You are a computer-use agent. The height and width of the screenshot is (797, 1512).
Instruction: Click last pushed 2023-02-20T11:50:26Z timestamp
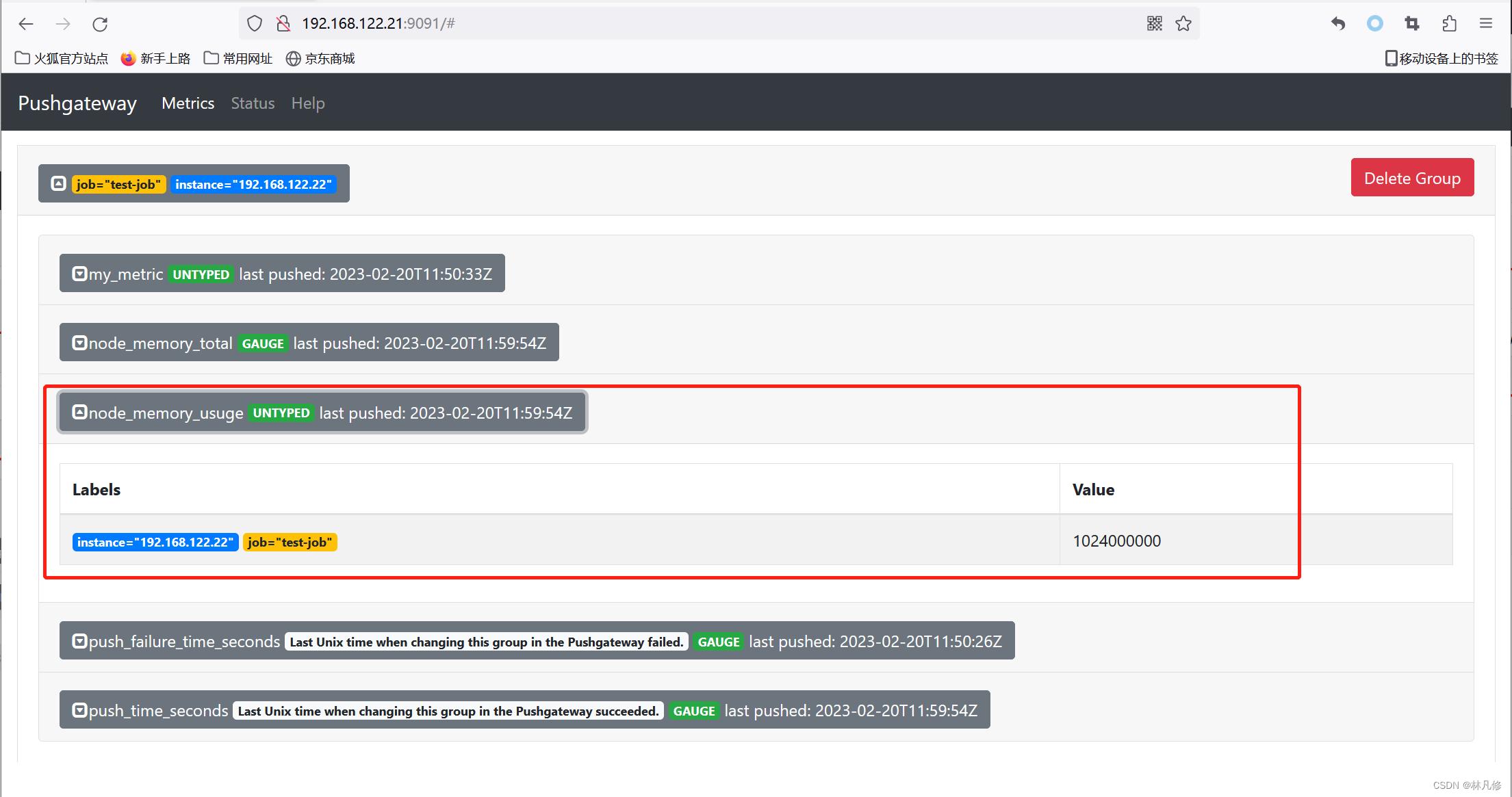click(x=875, y=642)
